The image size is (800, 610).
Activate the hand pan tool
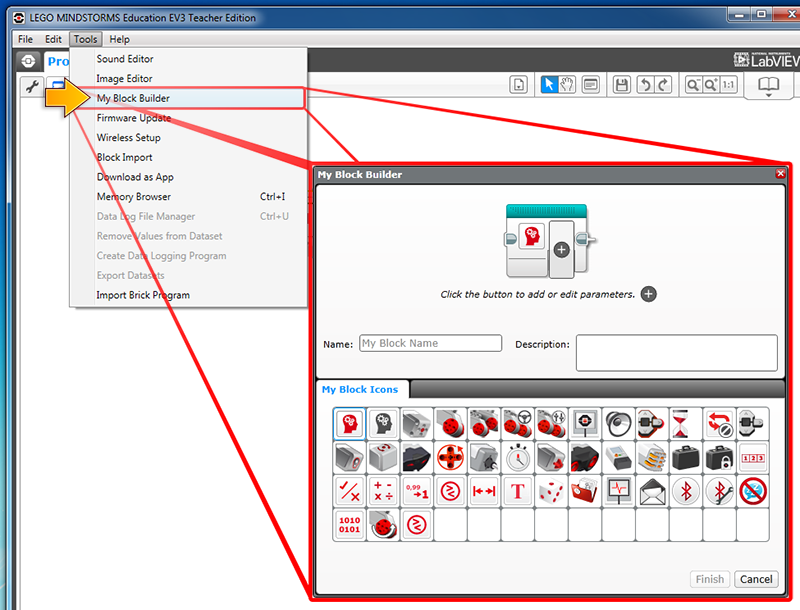tap(567, 85)
